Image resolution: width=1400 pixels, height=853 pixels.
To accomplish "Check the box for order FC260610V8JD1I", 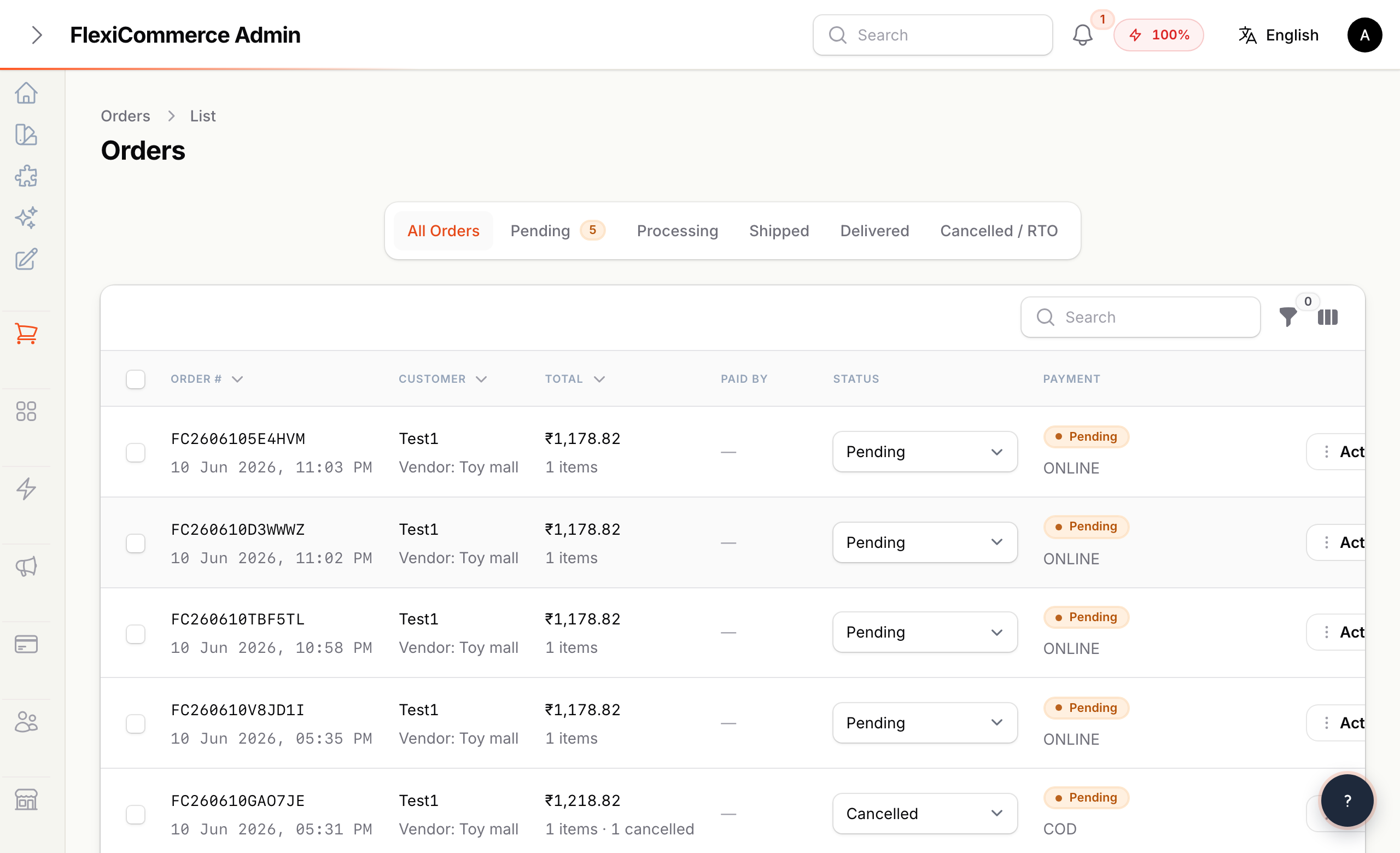I will coord(135,724).
